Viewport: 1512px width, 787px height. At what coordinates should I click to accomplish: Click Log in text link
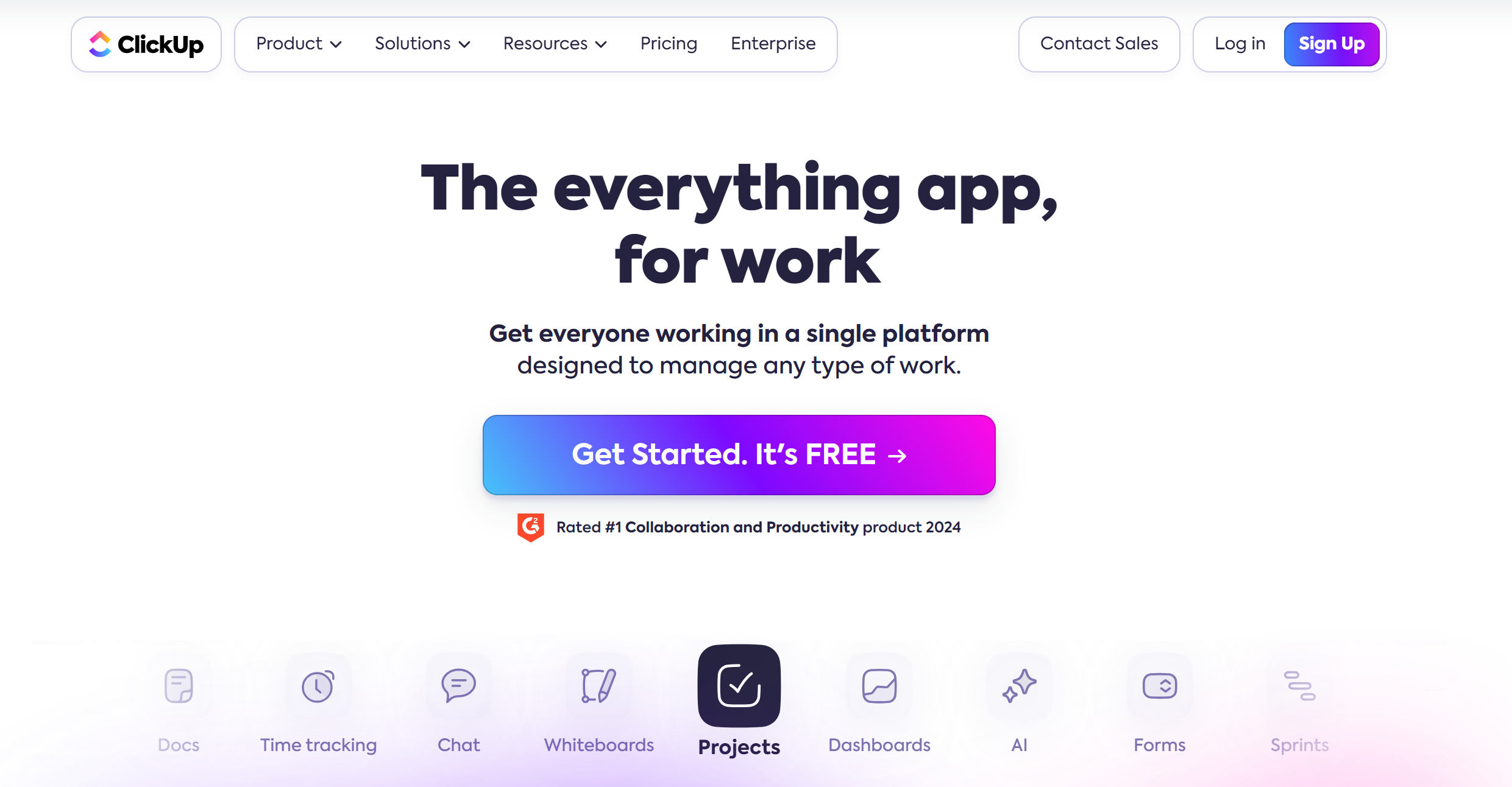coord(1239,44)
